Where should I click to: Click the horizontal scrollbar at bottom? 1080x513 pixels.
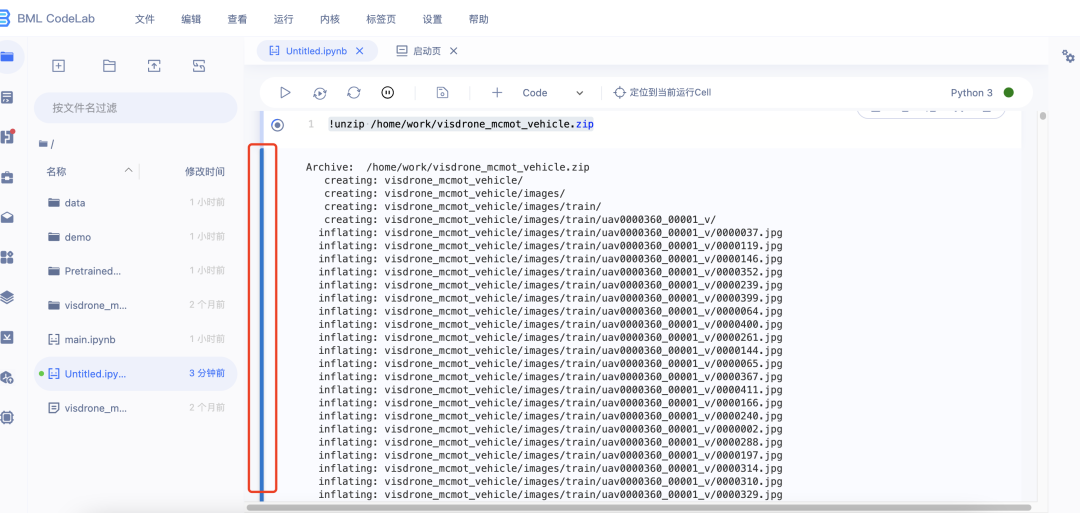tap(638, 507)
